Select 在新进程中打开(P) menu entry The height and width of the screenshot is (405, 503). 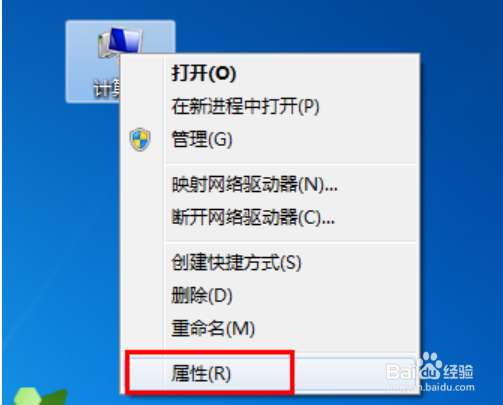coord(245,106)
